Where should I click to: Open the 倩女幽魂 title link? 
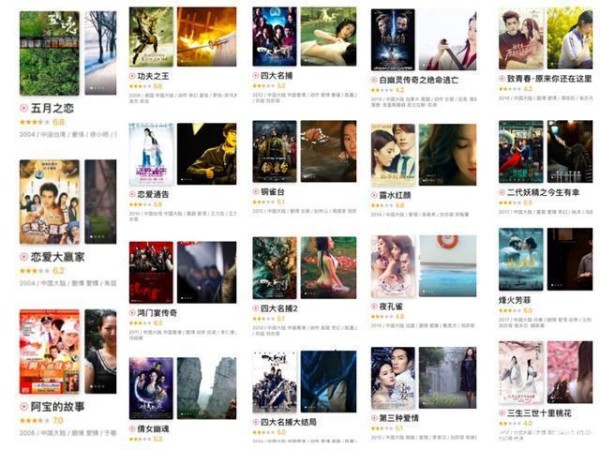pyautogui.click(x=153, y=429)
